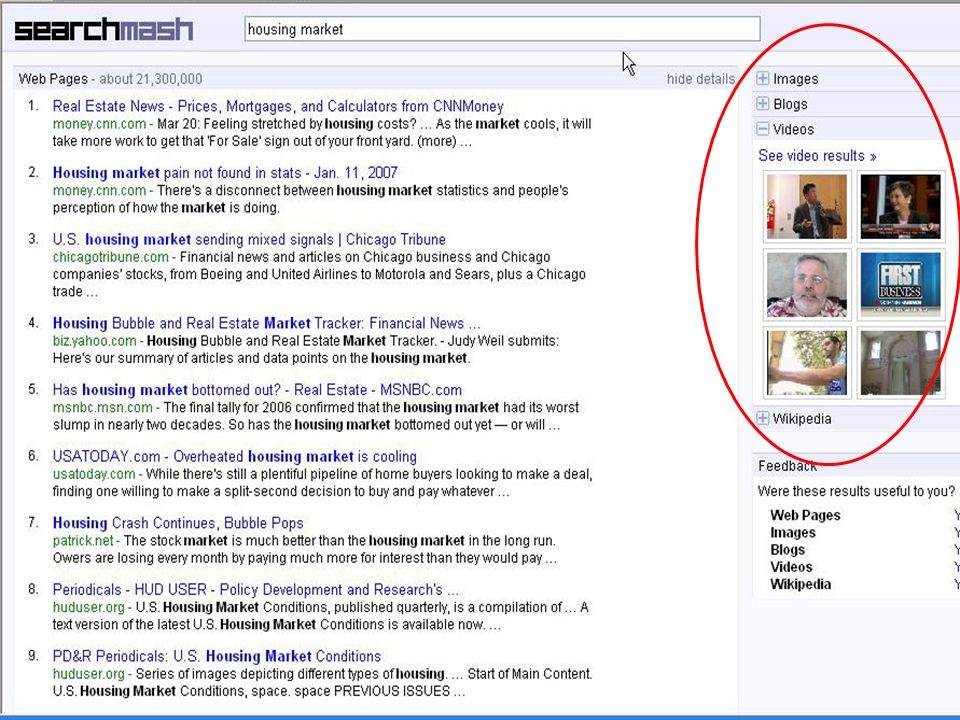Click Videos in the feedback list
960x720 pixels.
[x=791, y=567]
